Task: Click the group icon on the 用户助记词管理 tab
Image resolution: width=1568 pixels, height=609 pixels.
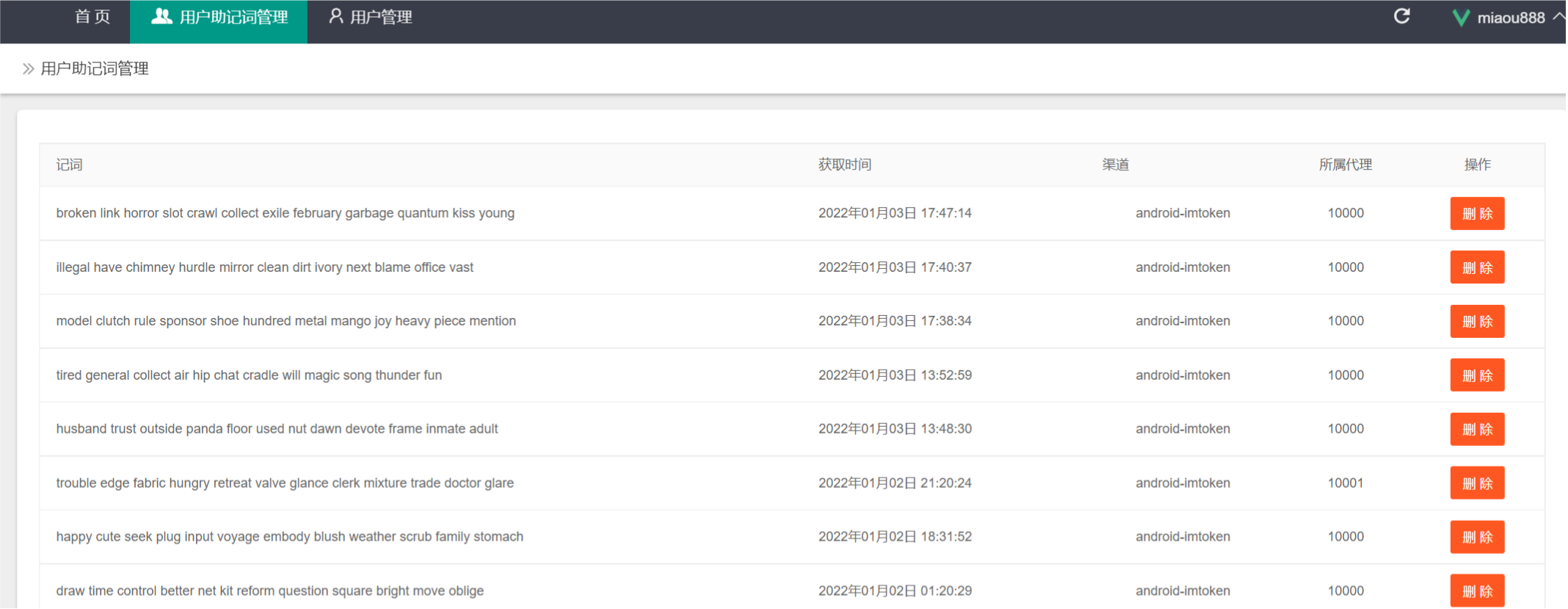Action: (161, 16)
